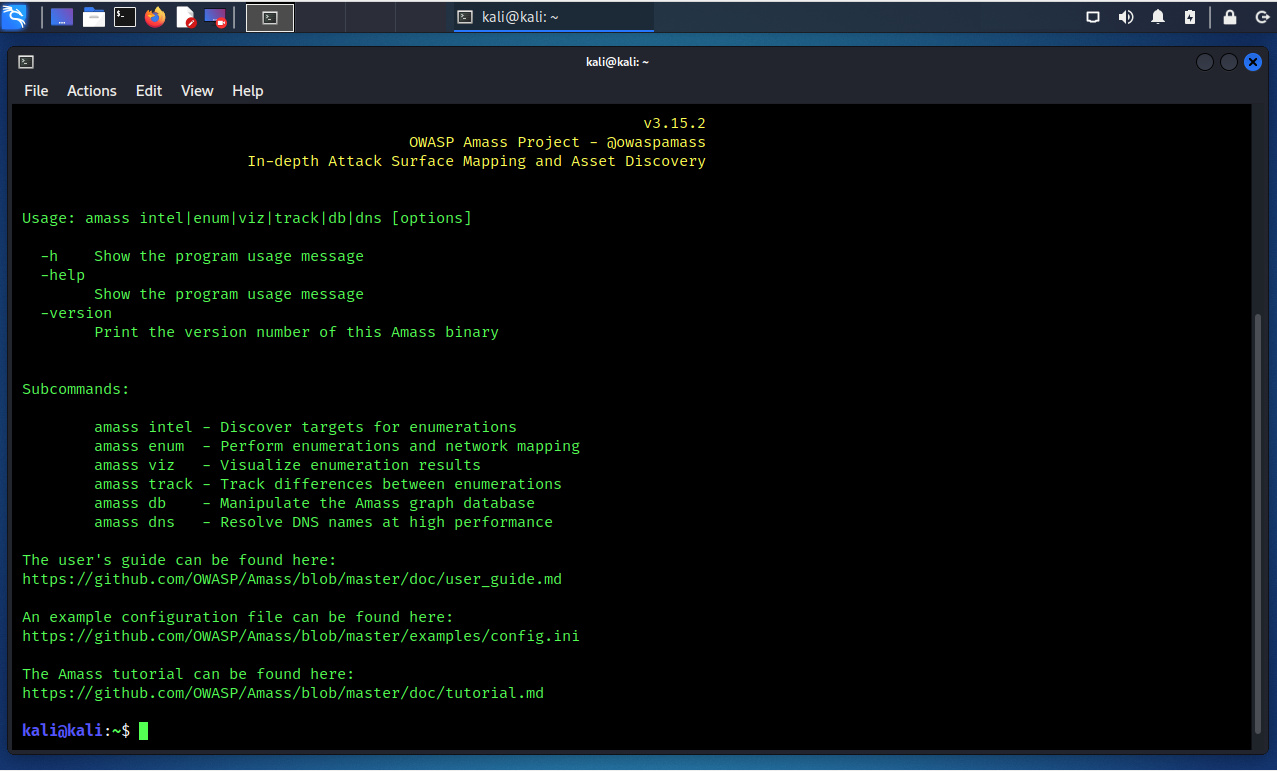
Task: Open the File menu in the terminal
Action: (x=36, y=91)
